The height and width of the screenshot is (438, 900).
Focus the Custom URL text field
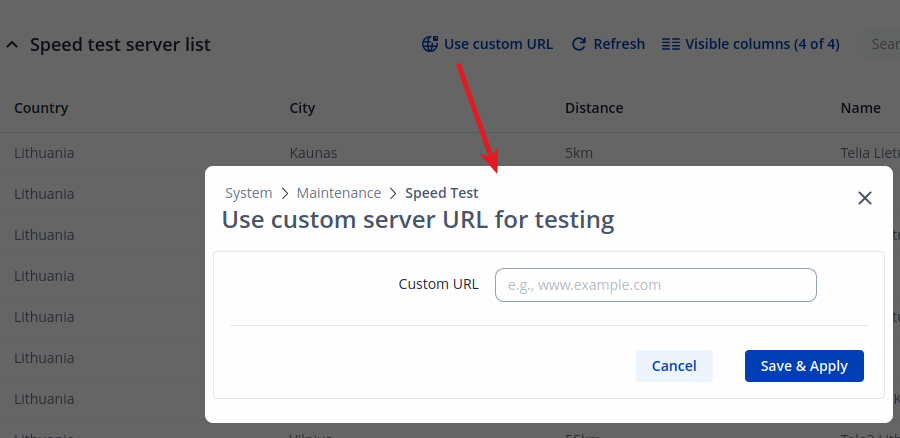(655, 284)
